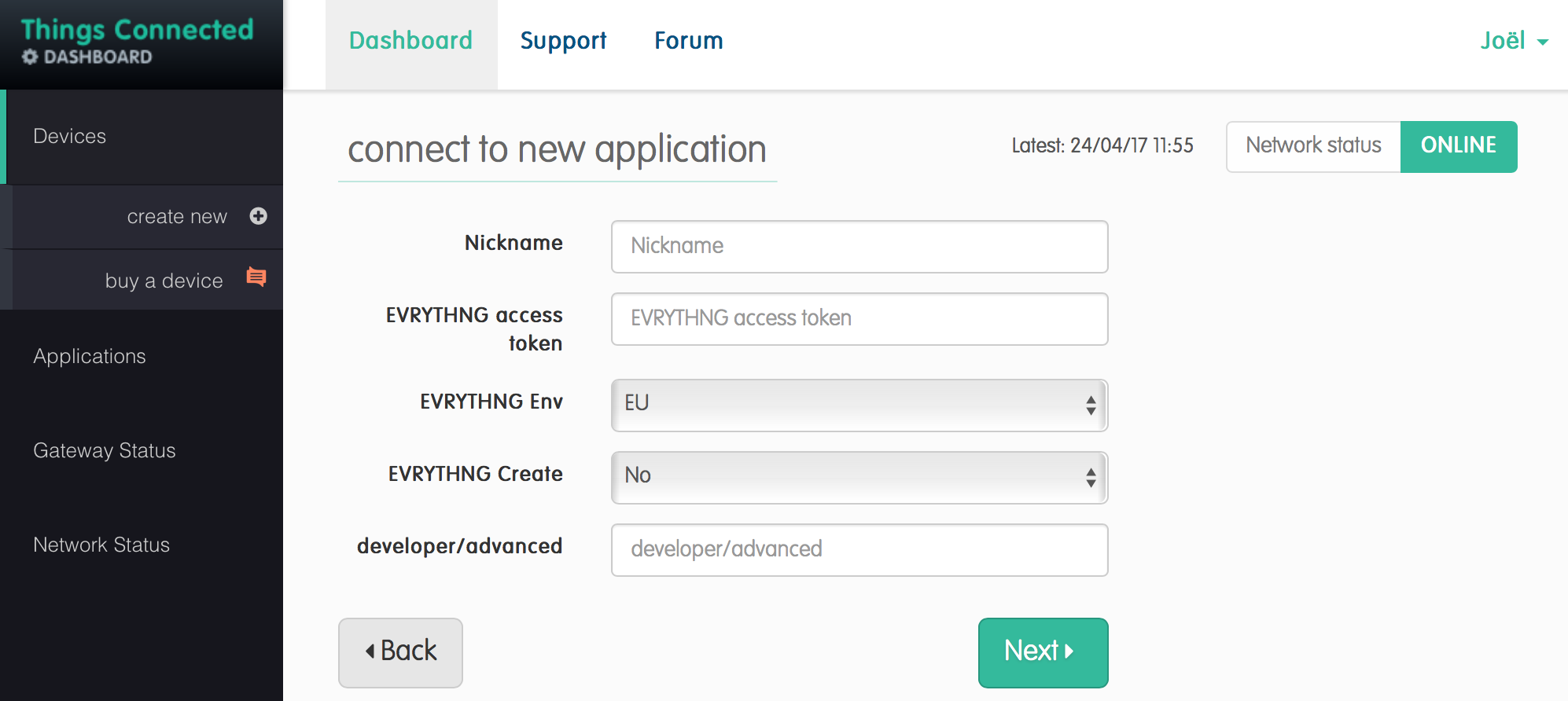Focus the Nickname input field

coord(859,247)
